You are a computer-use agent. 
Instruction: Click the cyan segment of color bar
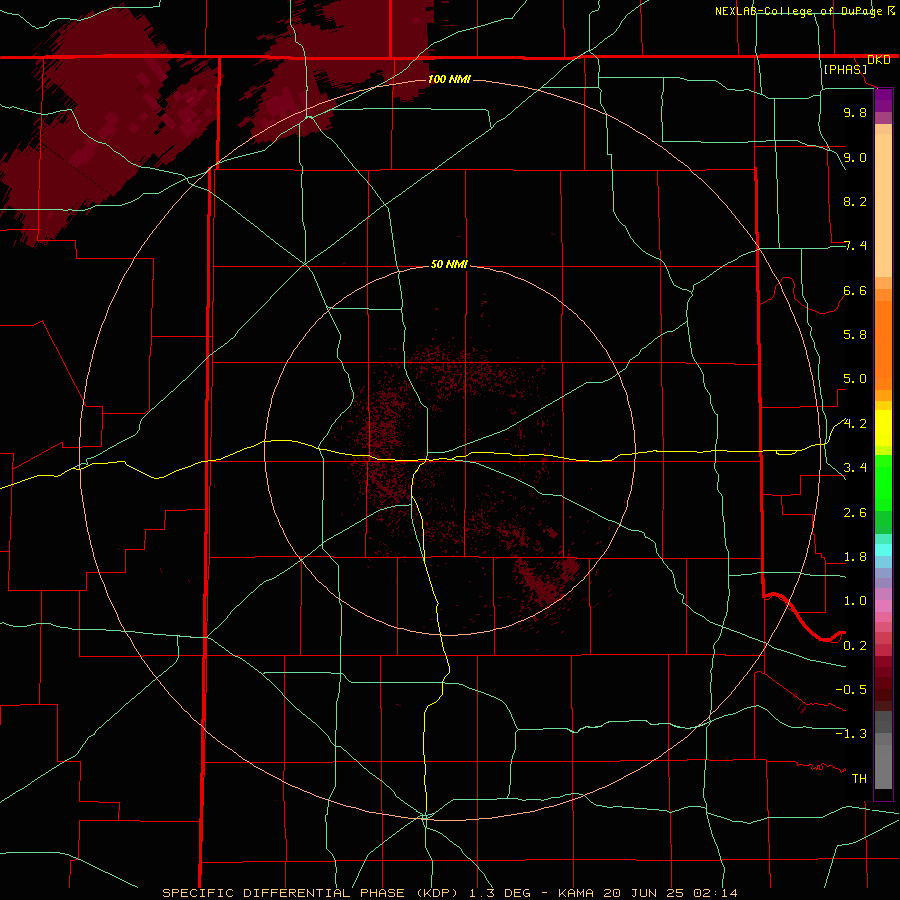tap(883, 550)
